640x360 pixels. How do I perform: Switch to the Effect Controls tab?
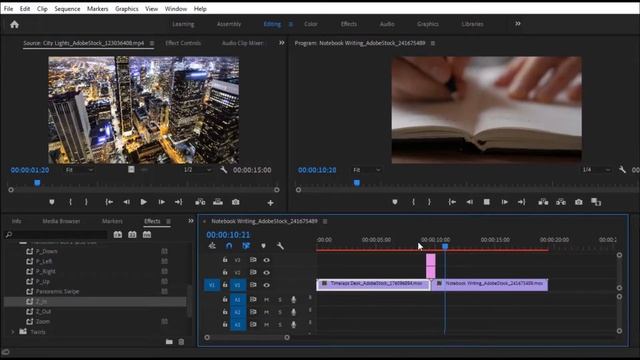[183, 43]
